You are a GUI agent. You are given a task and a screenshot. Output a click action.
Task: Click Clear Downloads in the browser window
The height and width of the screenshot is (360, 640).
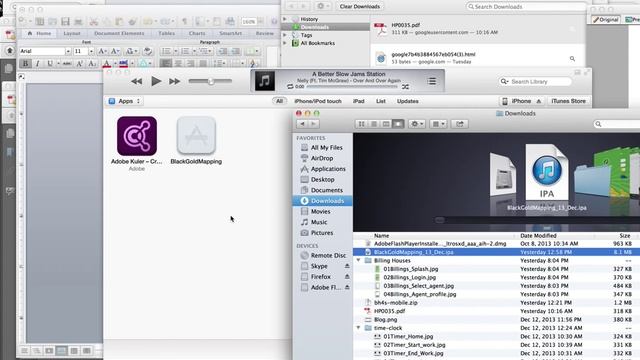(360, 7)
